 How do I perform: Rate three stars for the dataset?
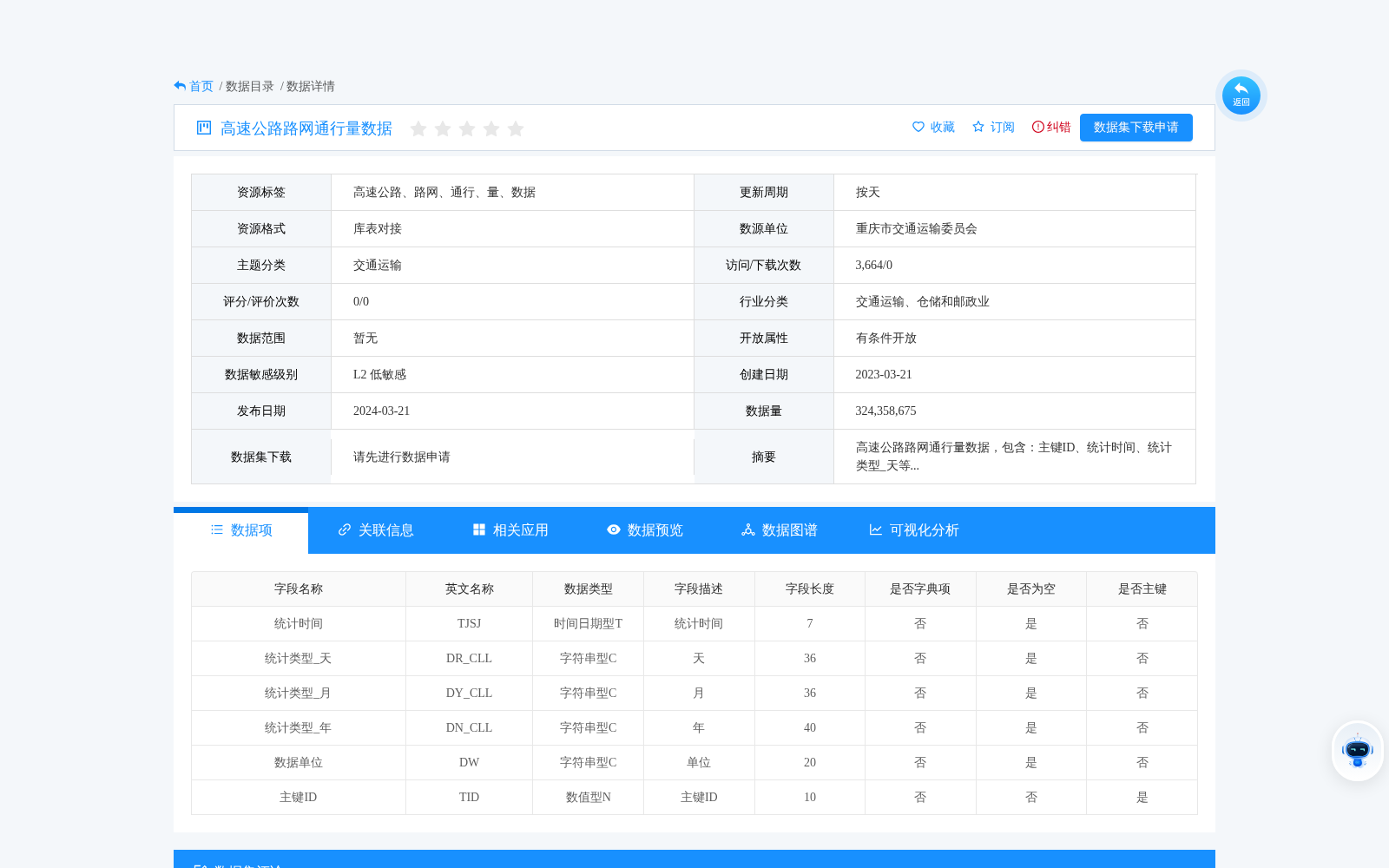[x=467, y=128]
